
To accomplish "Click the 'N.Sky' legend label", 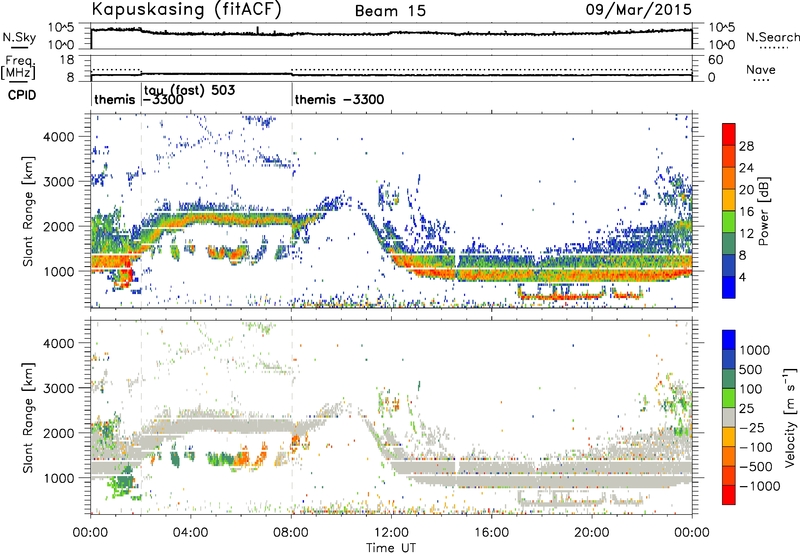I will [19, 37].
